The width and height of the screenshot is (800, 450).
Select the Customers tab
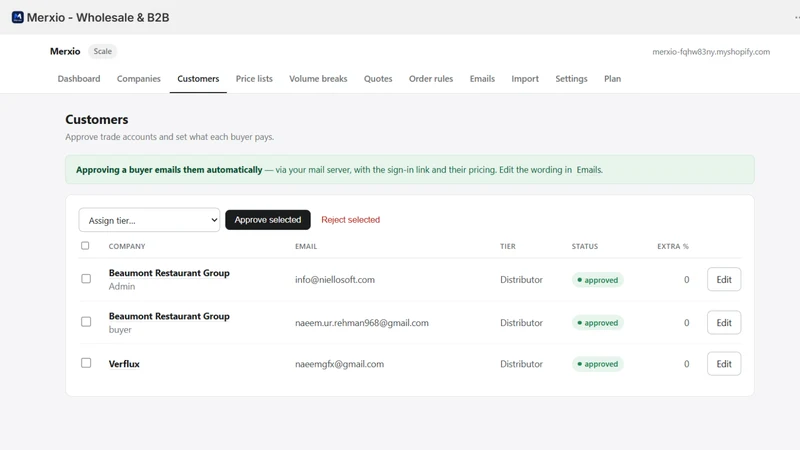click(198, 79)
